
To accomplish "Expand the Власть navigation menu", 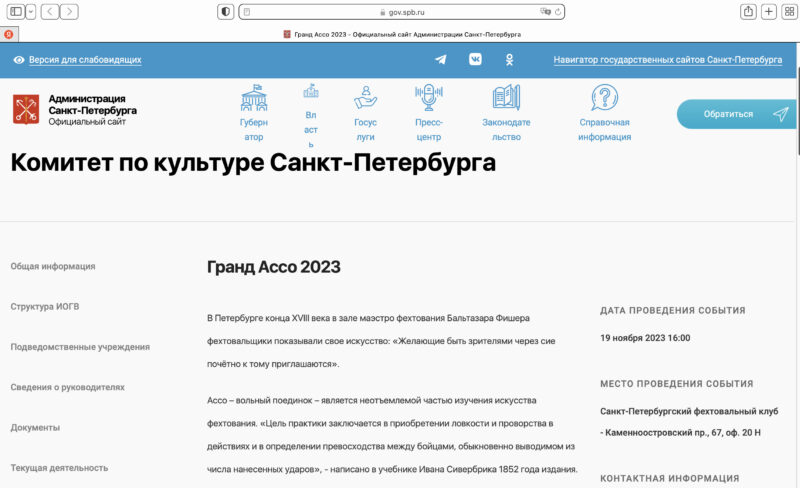I will pos(310,115).
